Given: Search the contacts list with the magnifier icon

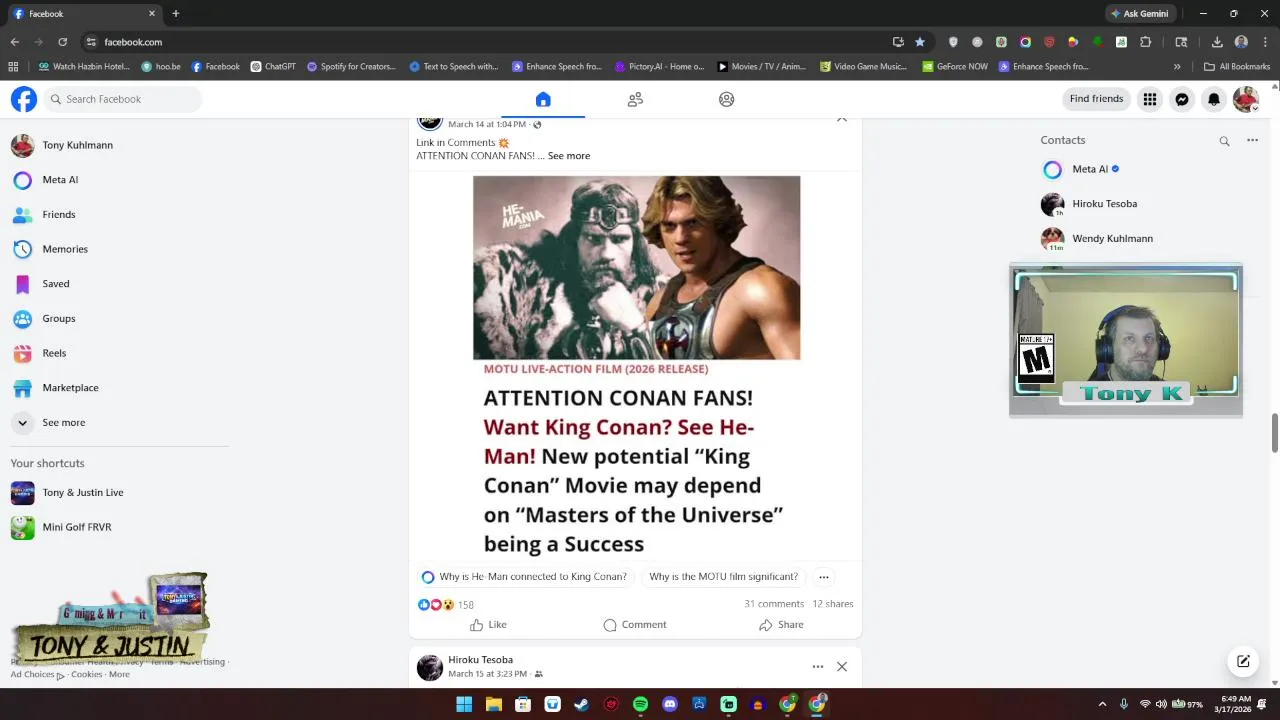Looking at the screenshot, I should 1224,141.
